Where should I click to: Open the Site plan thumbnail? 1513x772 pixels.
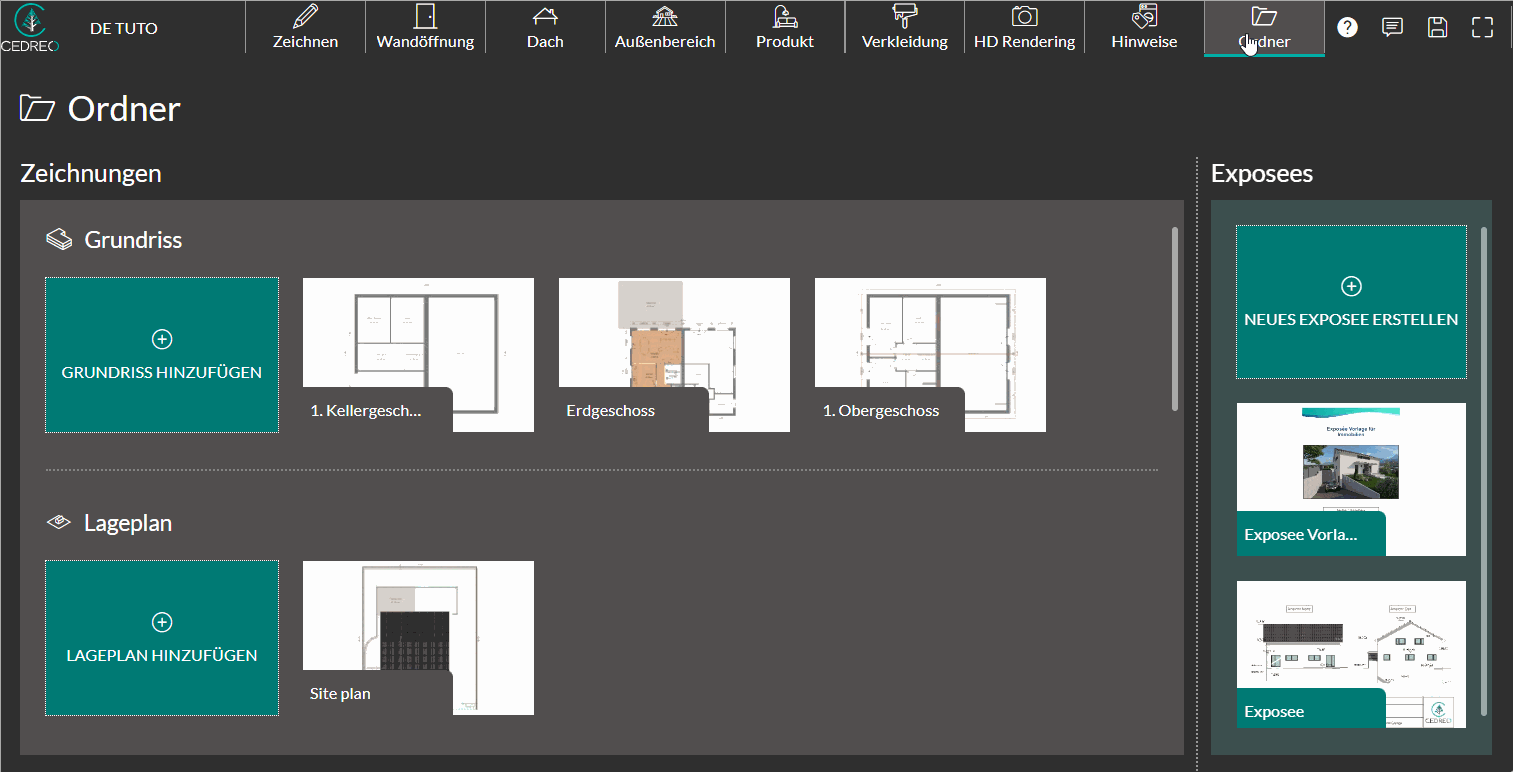tap(418, 638)
